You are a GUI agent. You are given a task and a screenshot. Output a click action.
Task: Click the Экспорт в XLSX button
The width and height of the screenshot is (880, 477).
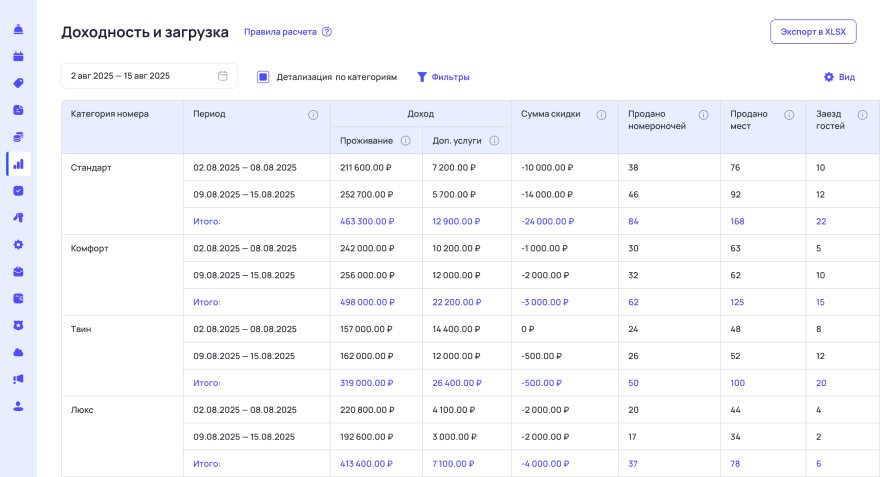pos(813,32)
